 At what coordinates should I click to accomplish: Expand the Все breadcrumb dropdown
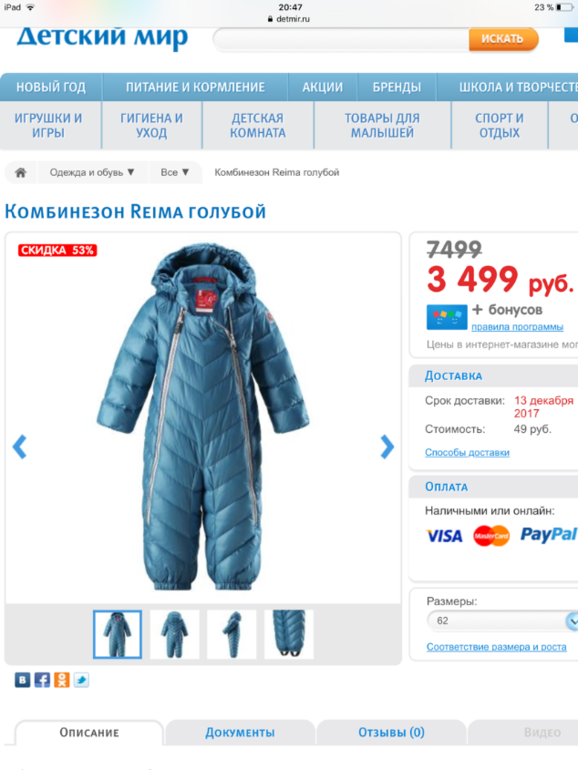click(x=174, y=172)
